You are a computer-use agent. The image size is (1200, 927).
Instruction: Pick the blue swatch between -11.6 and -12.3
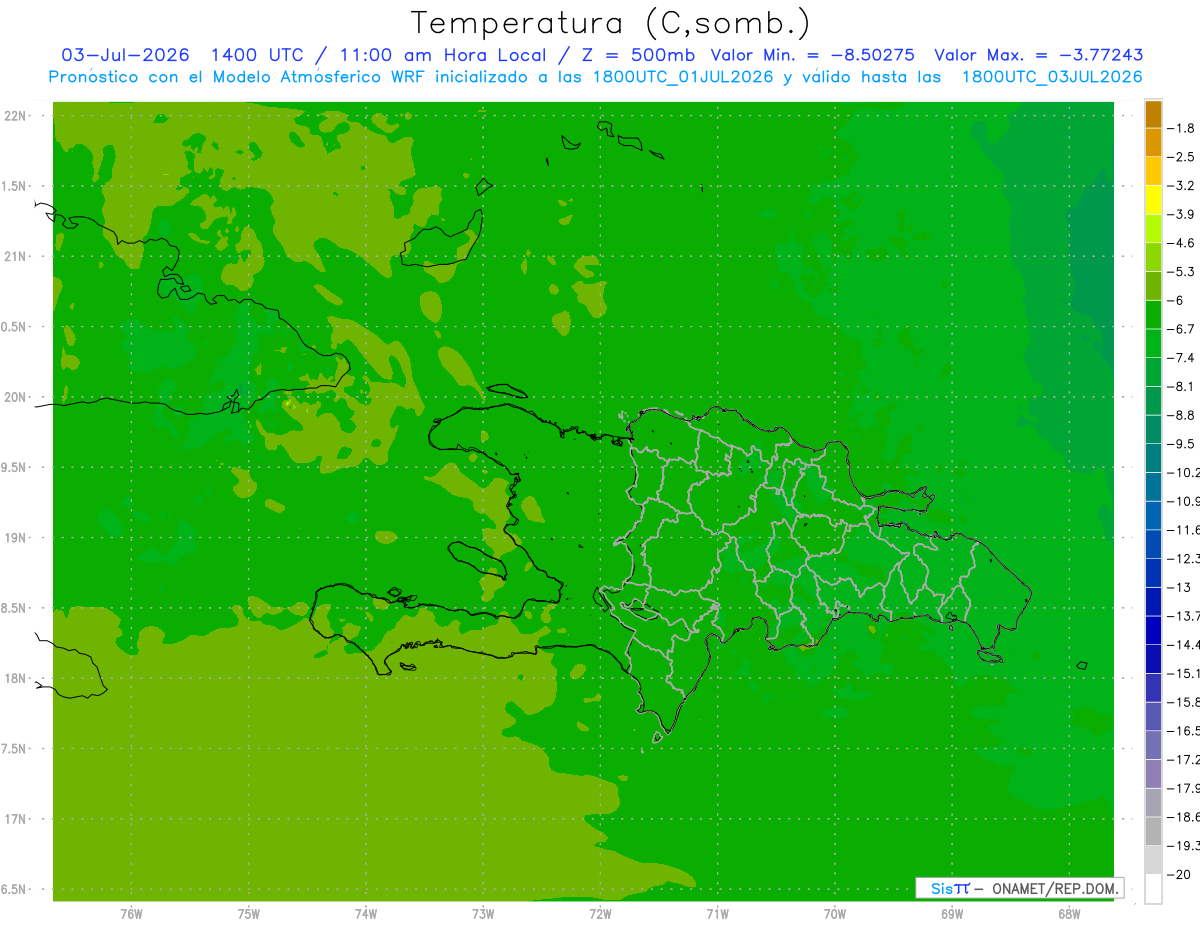1153,544
